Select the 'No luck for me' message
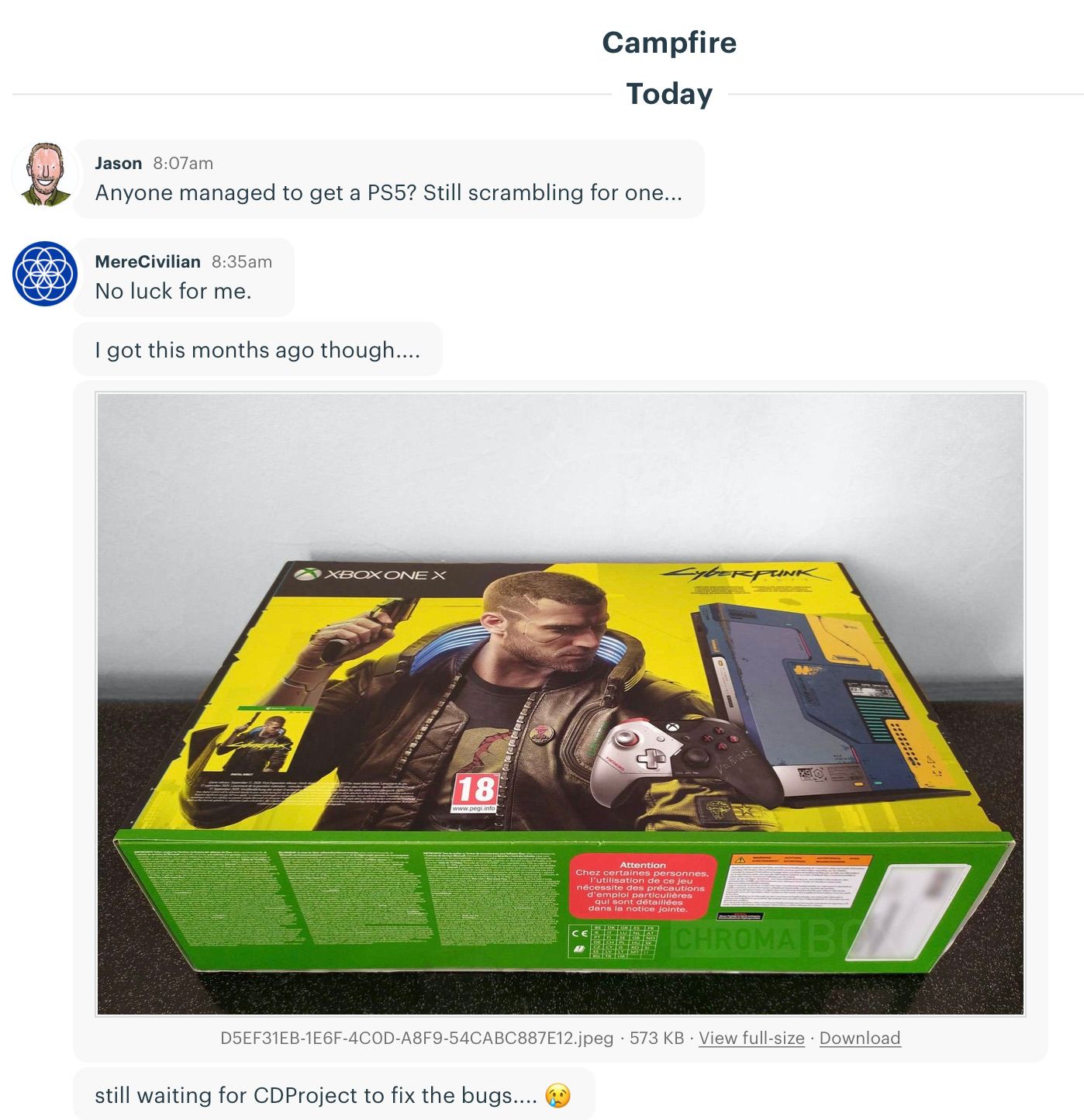Screen dimensions: 1084x1120 (x=184, y=277)
